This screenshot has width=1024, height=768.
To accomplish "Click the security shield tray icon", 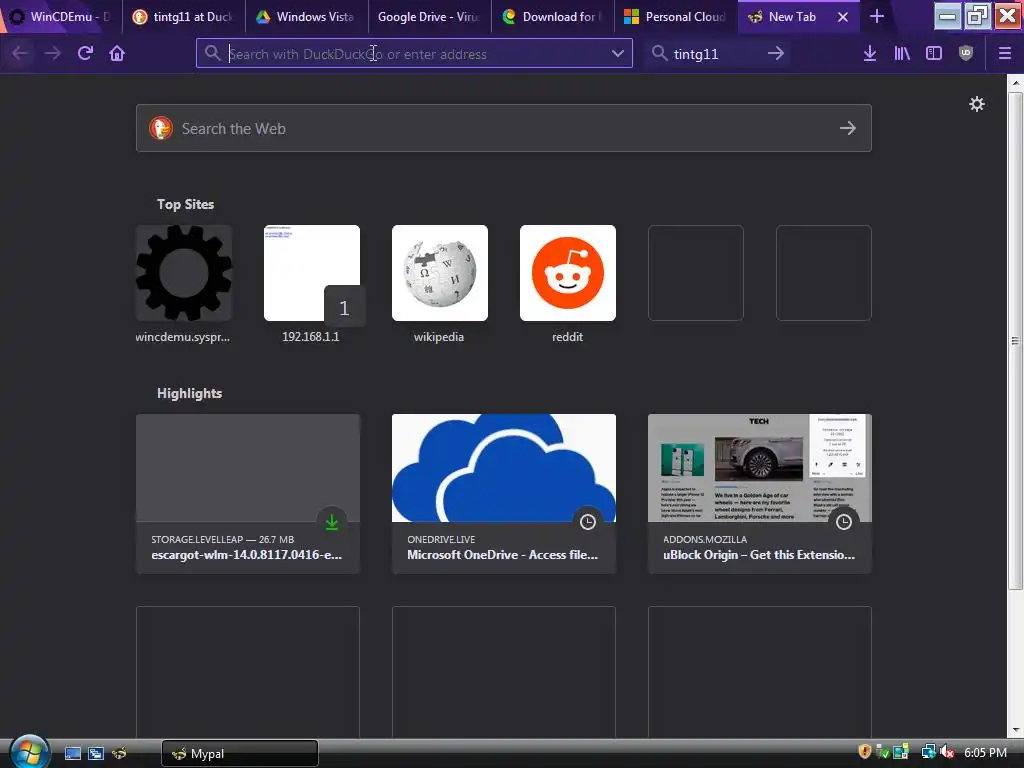I will (865, 752).
